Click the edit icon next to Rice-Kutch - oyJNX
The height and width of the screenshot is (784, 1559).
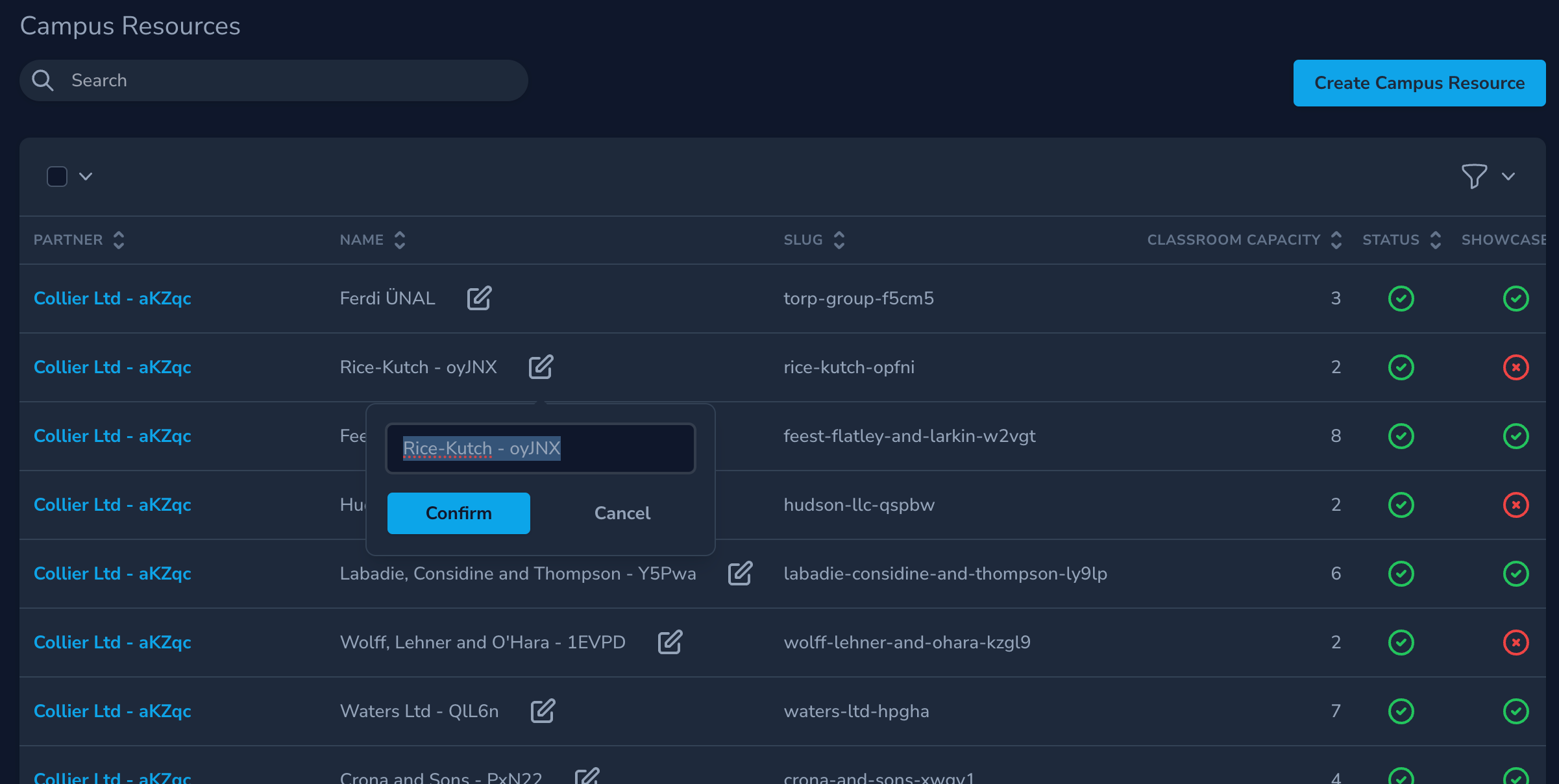[x=541, y=367]
